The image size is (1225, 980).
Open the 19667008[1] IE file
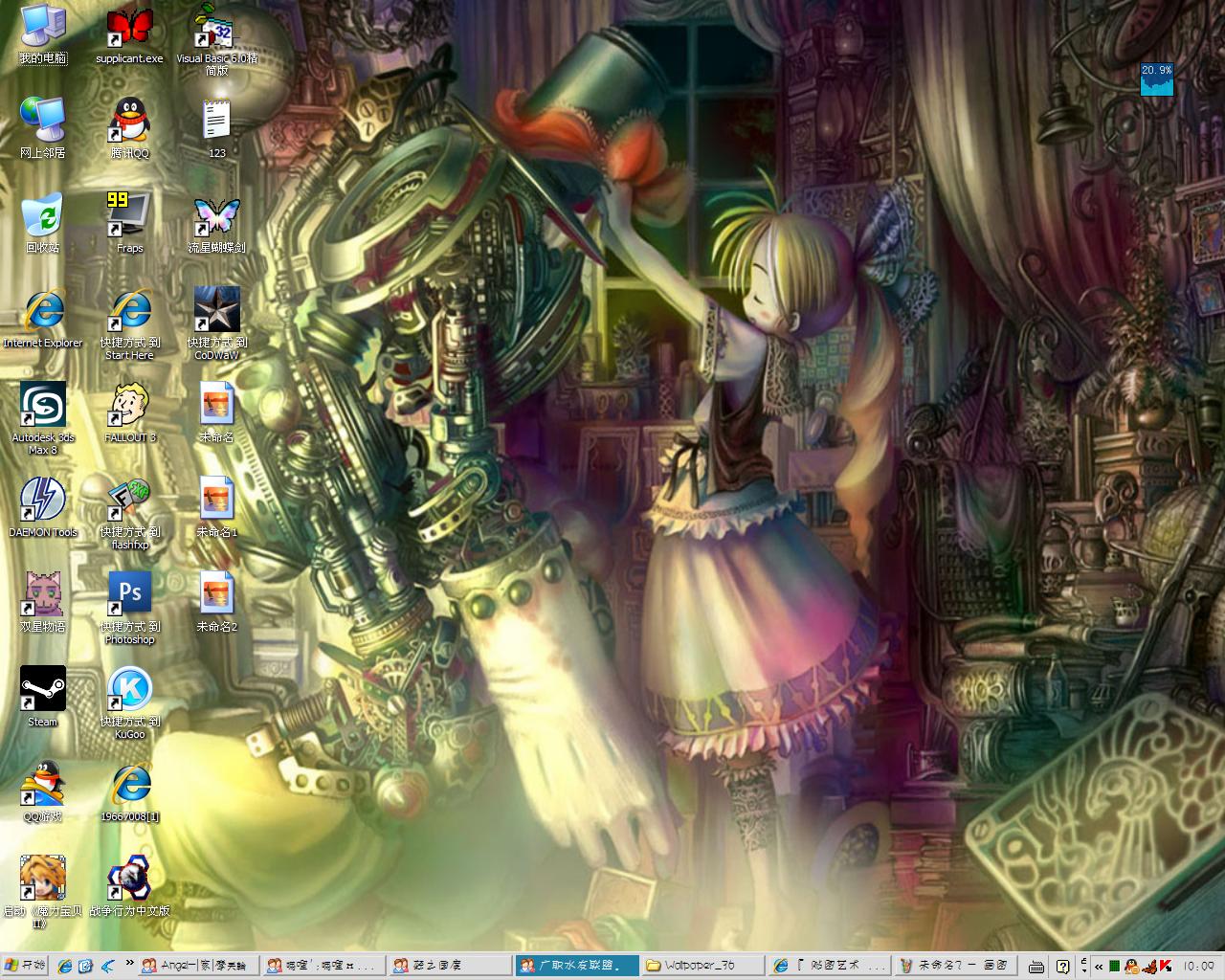tap(129, 791)
